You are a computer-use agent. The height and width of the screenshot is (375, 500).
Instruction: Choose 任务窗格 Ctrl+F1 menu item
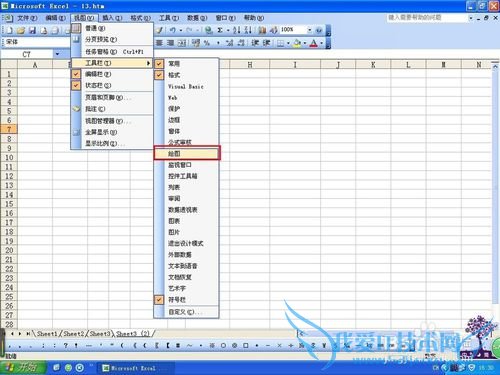point(112,52)
